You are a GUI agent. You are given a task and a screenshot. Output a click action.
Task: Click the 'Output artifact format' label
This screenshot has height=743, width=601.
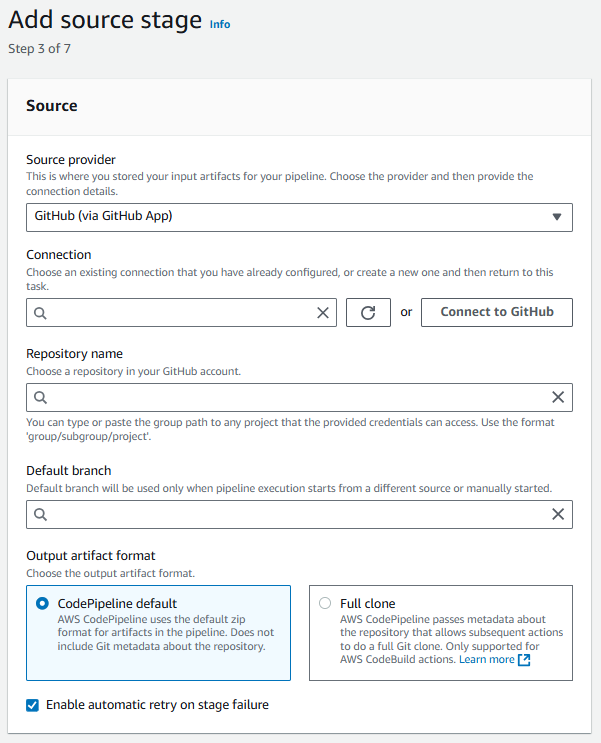(91, 555)
